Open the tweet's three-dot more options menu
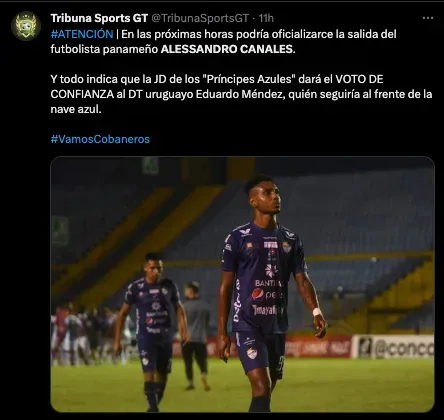Screen dimensions: 444x420 pos(428,18)
